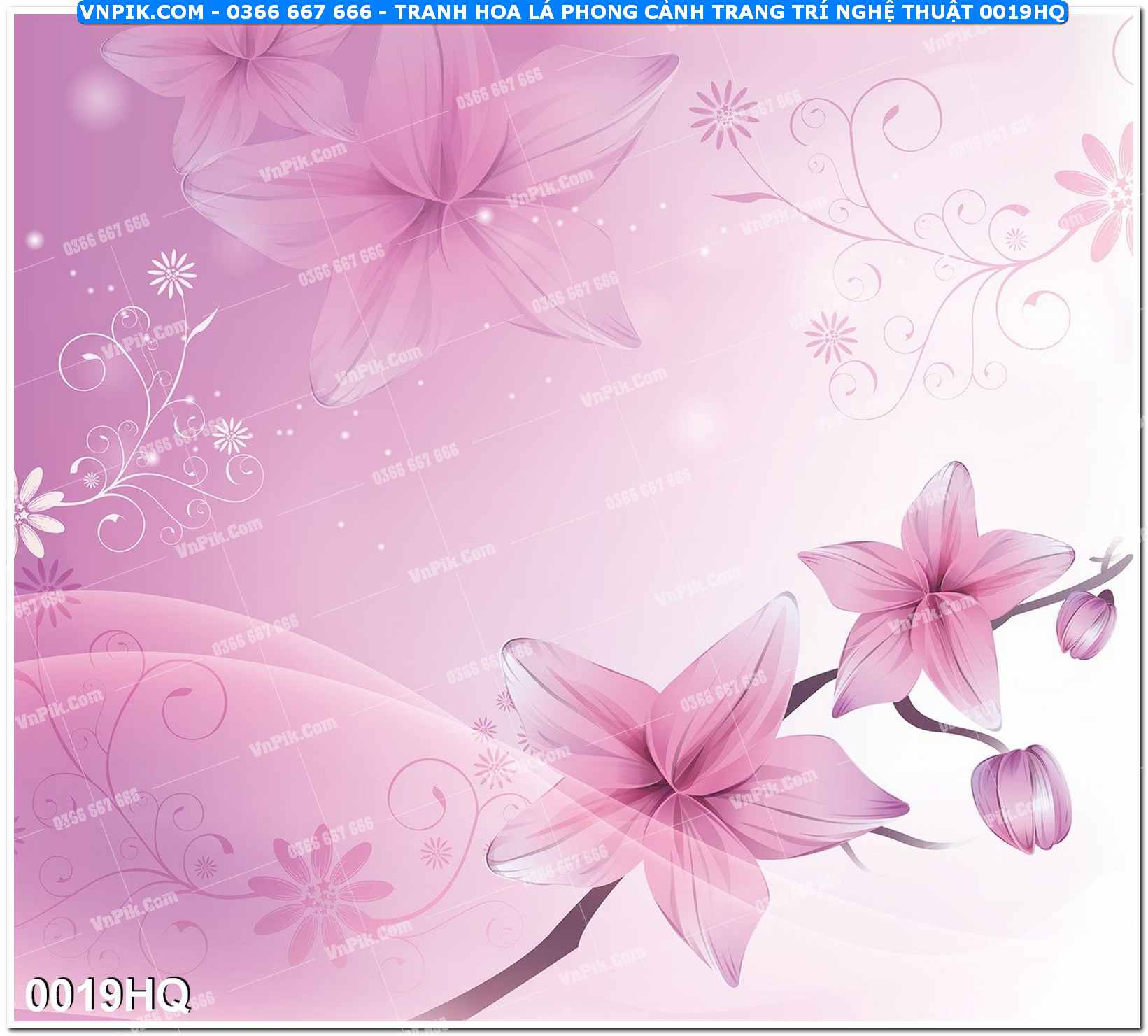This screenshot has width=1148, height=1036.
Task: Click the open pink flower on the right branch
Action: [934, 595]
